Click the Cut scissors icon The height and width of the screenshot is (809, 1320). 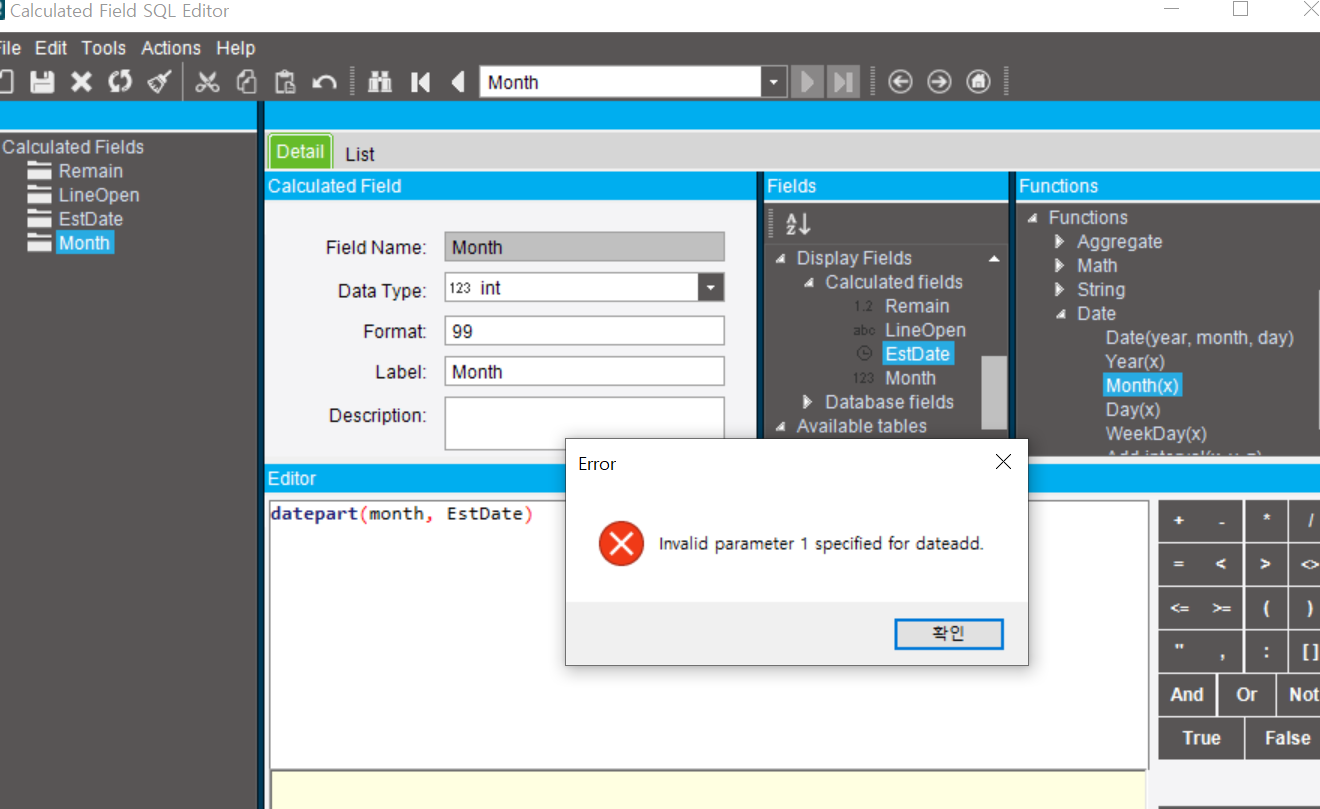point(207,82)
